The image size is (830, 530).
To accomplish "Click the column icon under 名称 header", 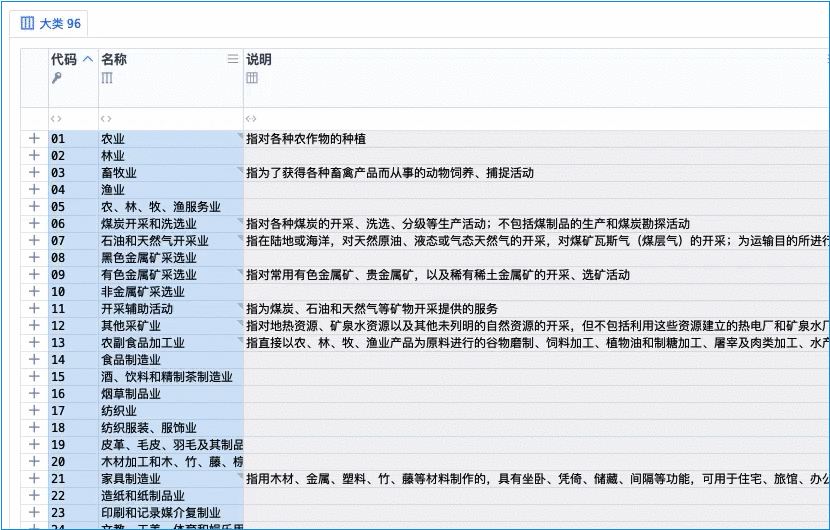I will (x=107, y=78).
